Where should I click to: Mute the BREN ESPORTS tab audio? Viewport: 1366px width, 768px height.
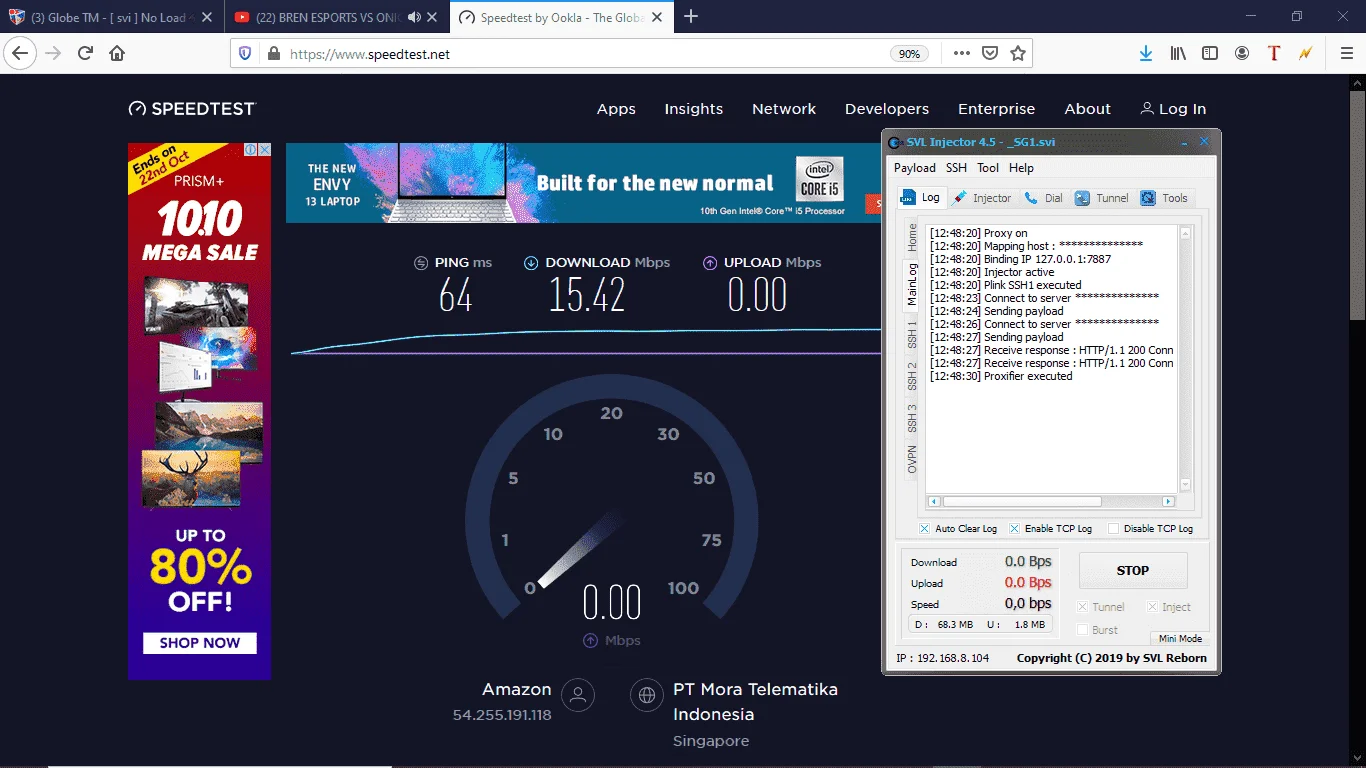[x=414, y=17]
